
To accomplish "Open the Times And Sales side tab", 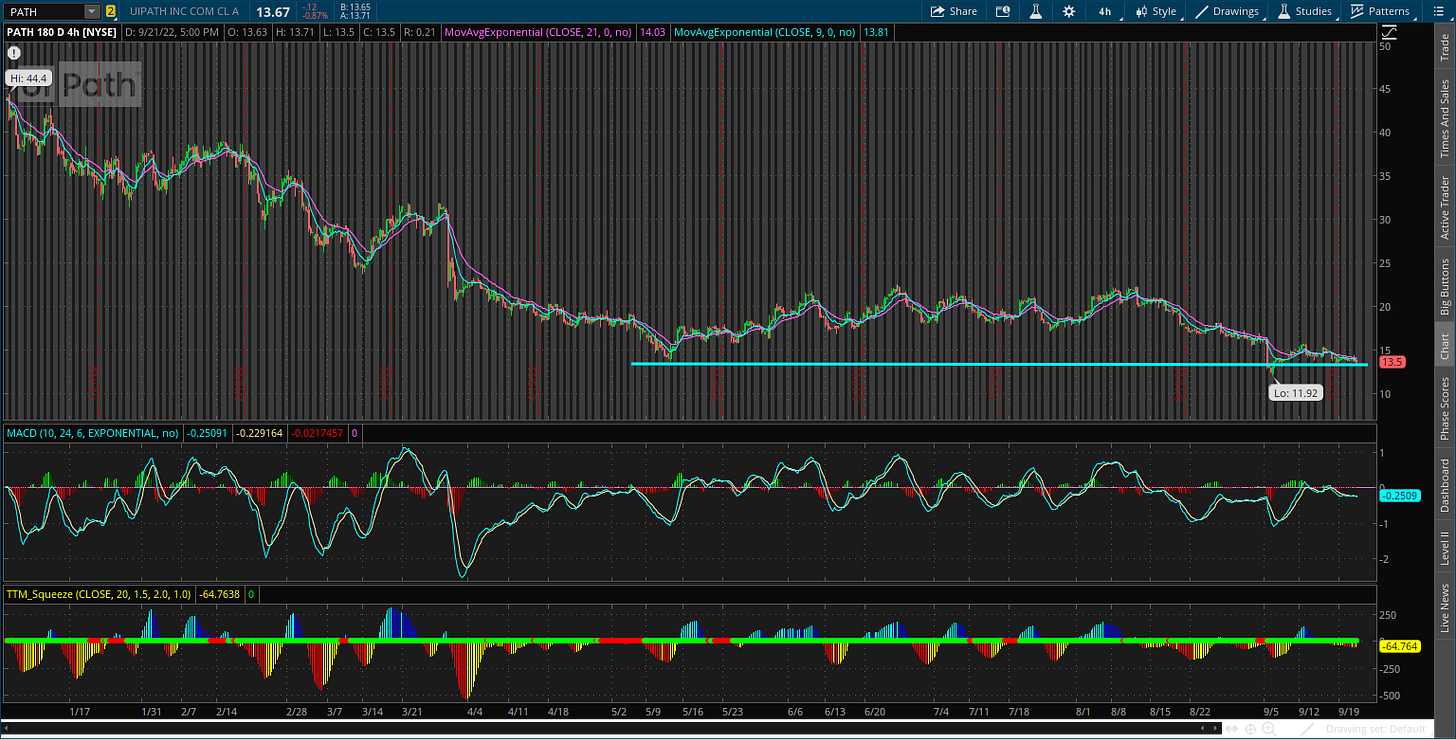I will pos(1443,117).
